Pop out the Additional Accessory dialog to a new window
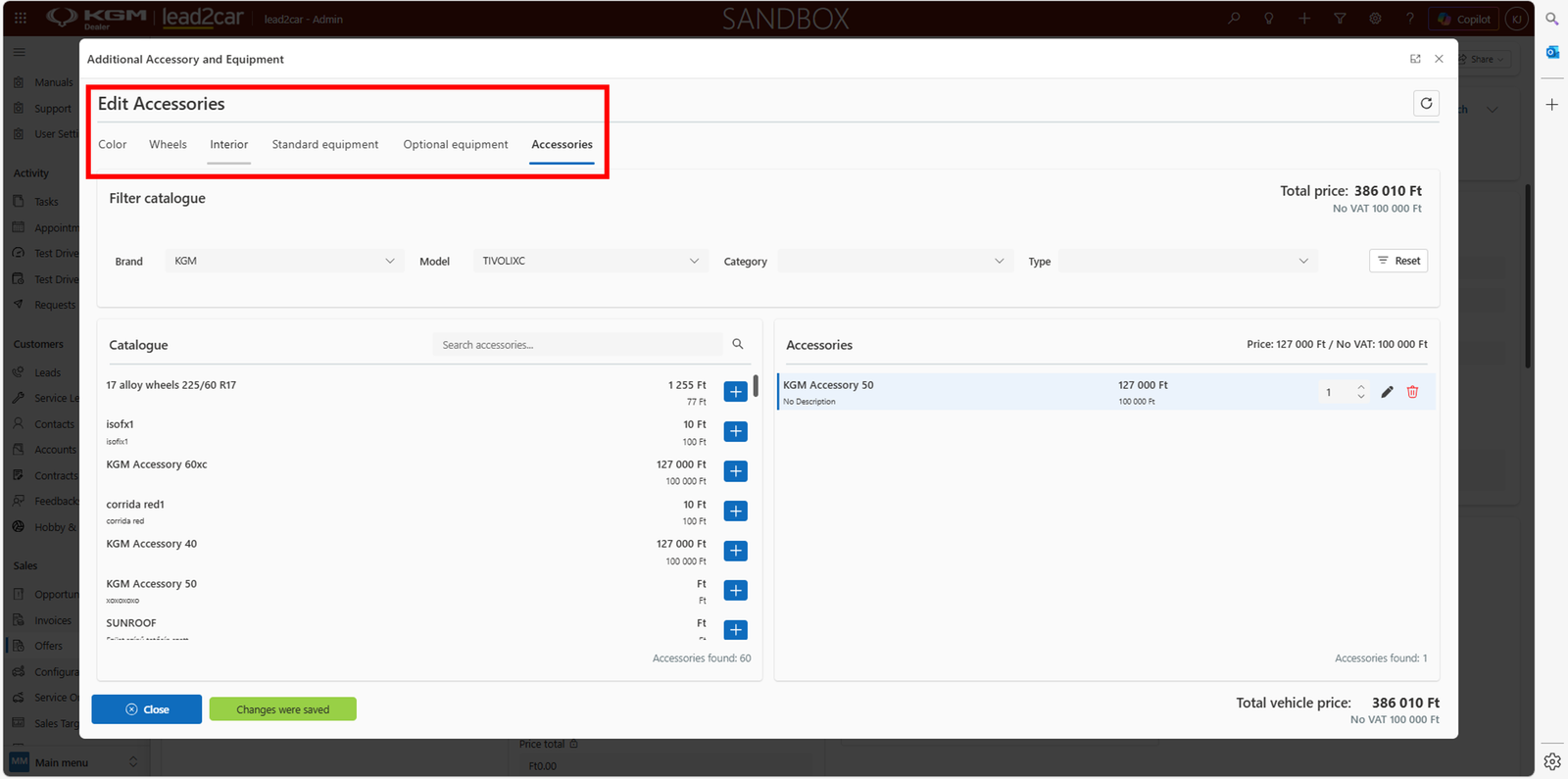The height and width of the screenshot is (779, 1568). click(1415, 59)
